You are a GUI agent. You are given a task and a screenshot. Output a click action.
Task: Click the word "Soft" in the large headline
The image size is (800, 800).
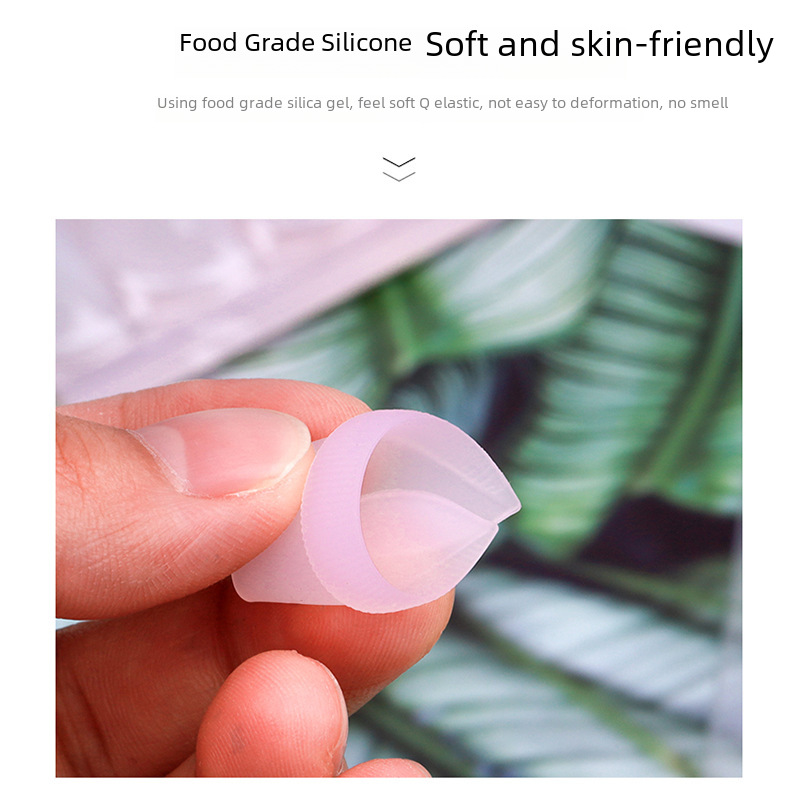(x=457, y=44)
